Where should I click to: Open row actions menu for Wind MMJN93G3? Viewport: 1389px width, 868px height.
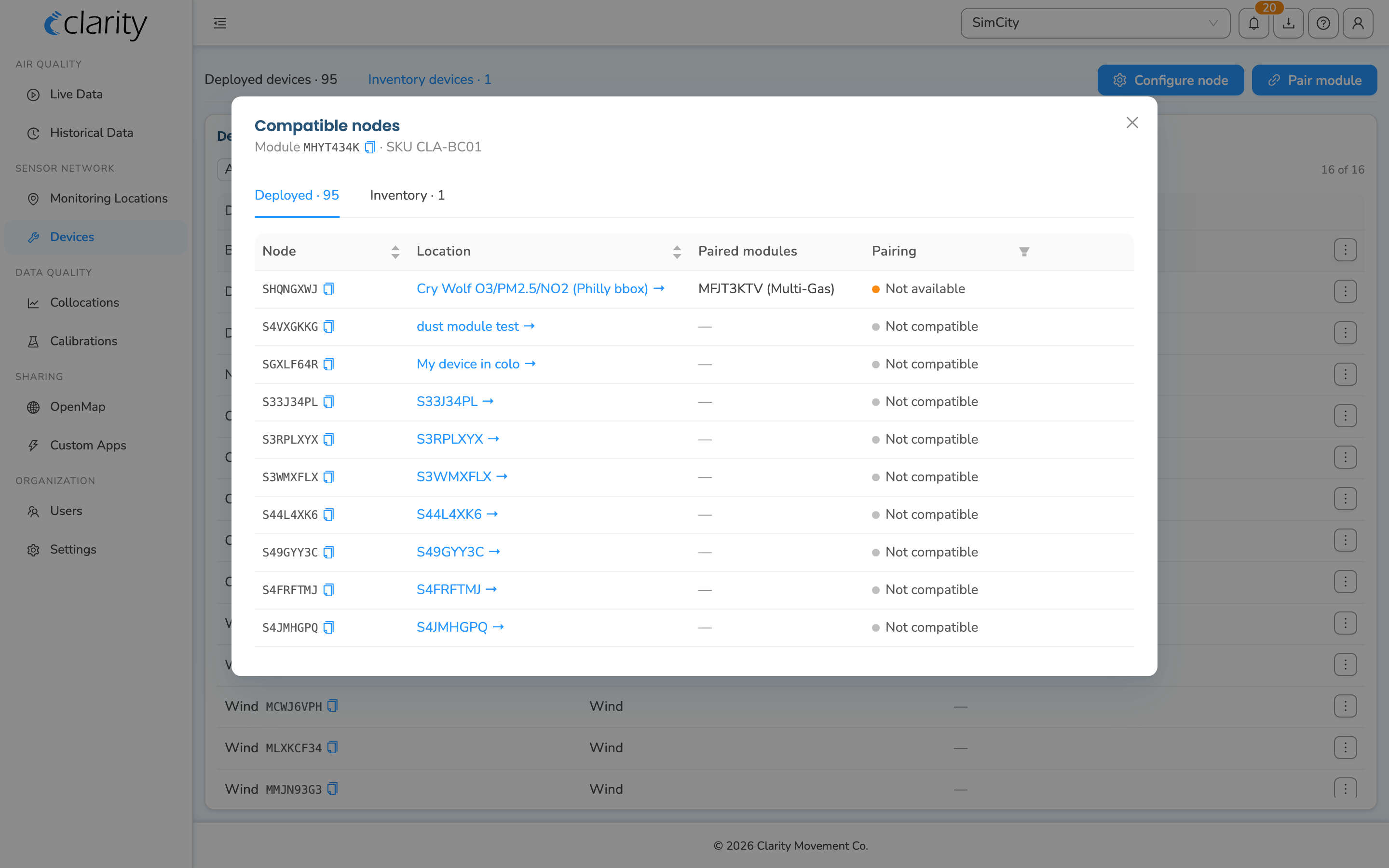1346,787
